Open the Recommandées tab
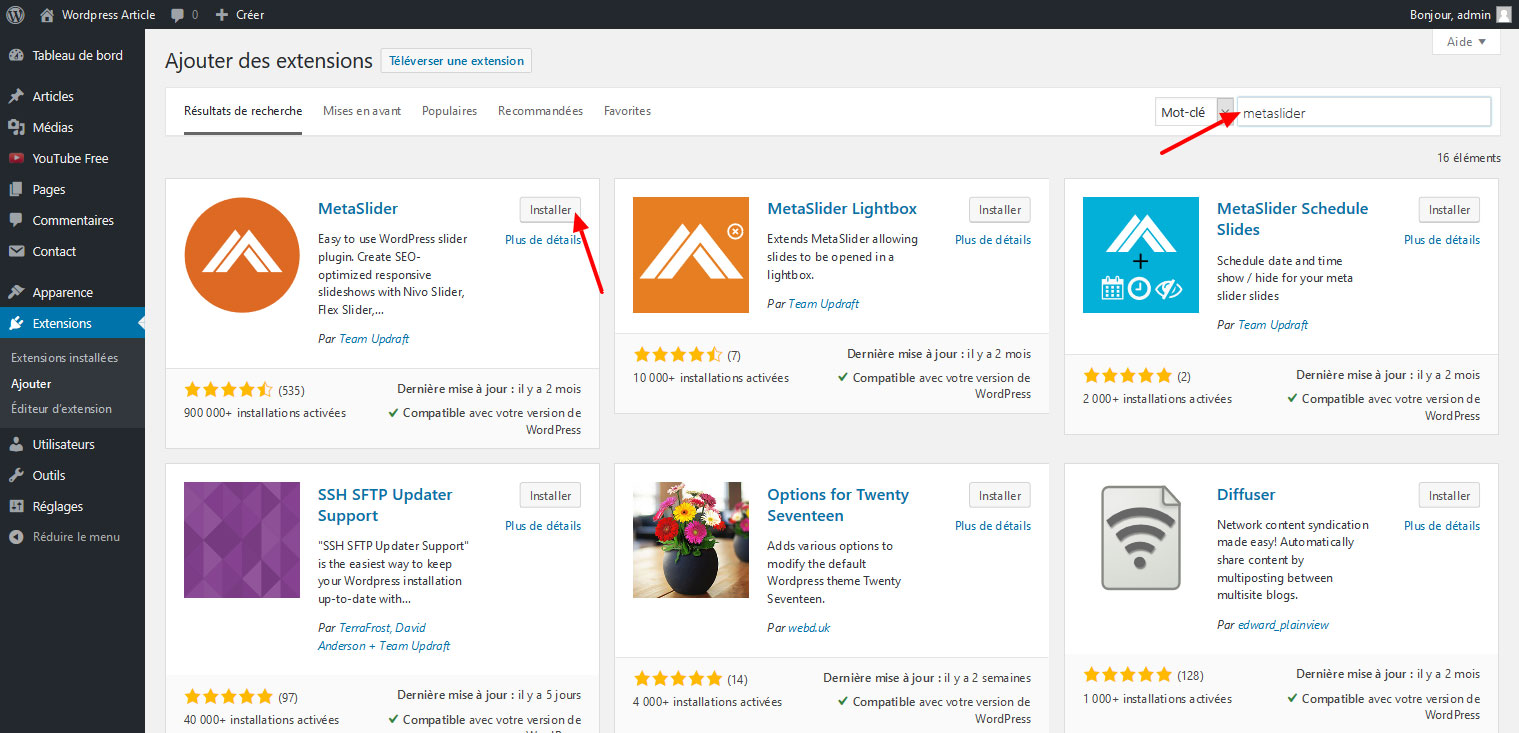This screenshot has height=733, width=1519. tap(540, 111)
